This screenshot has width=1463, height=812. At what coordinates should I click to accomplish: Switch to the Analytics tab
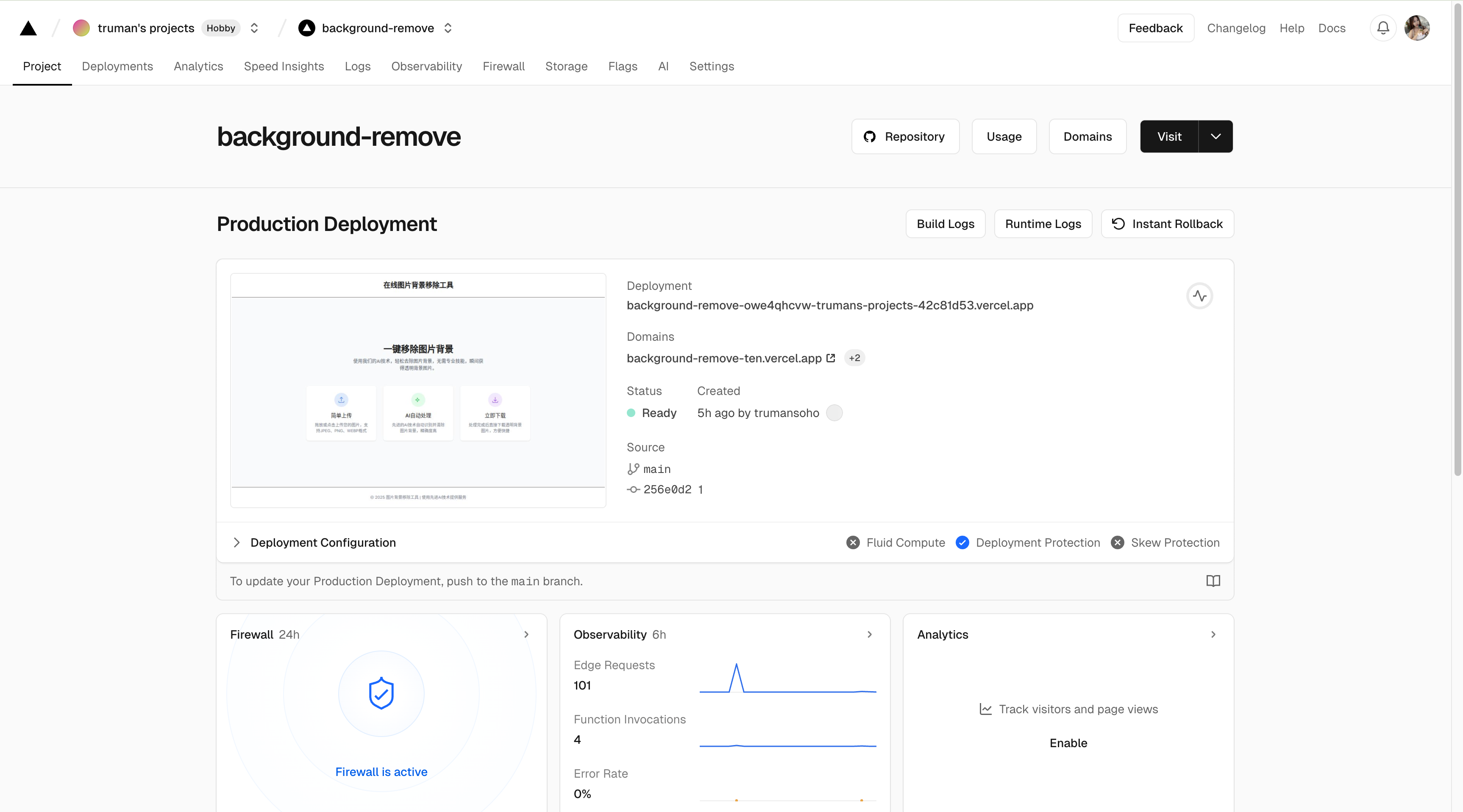click(x=198, y=67)
